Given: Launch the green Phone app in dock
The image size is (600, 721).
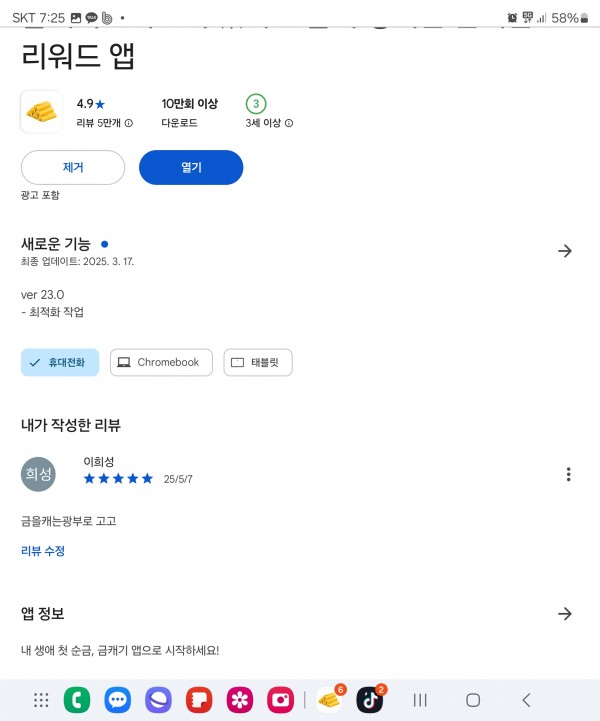Looking at the screenshot, I should 77,700.
